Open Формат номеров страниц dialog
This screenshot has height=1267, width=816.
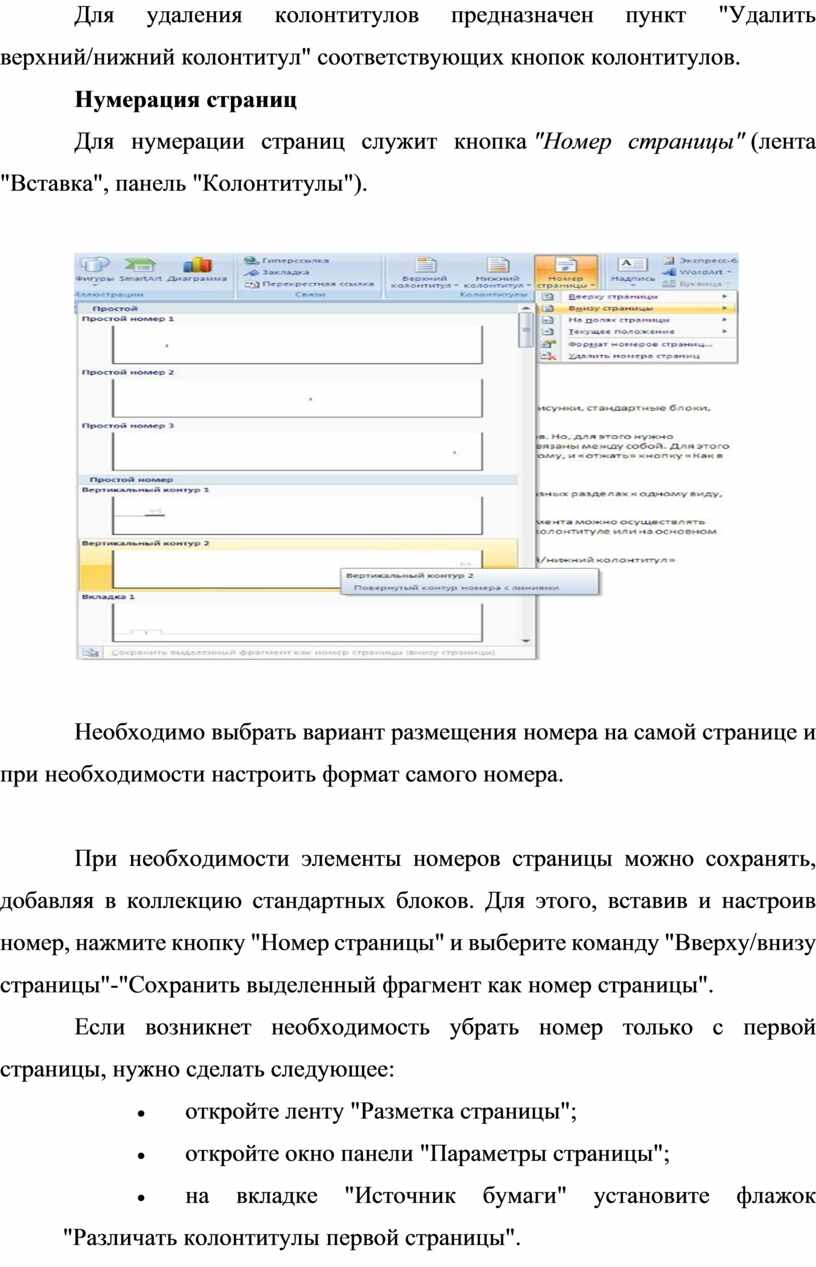click(x=632, y=343)
